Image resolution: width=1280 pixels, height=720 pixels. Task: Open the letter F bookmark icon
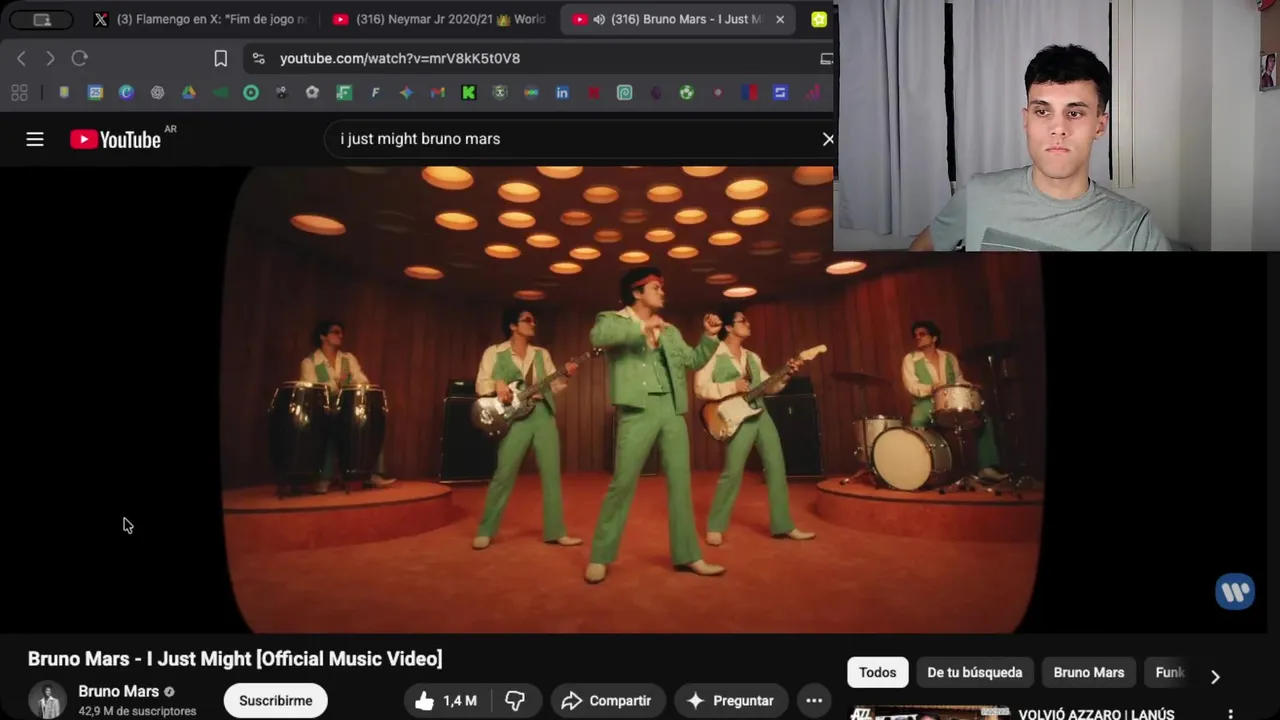(x=375, y=93)
